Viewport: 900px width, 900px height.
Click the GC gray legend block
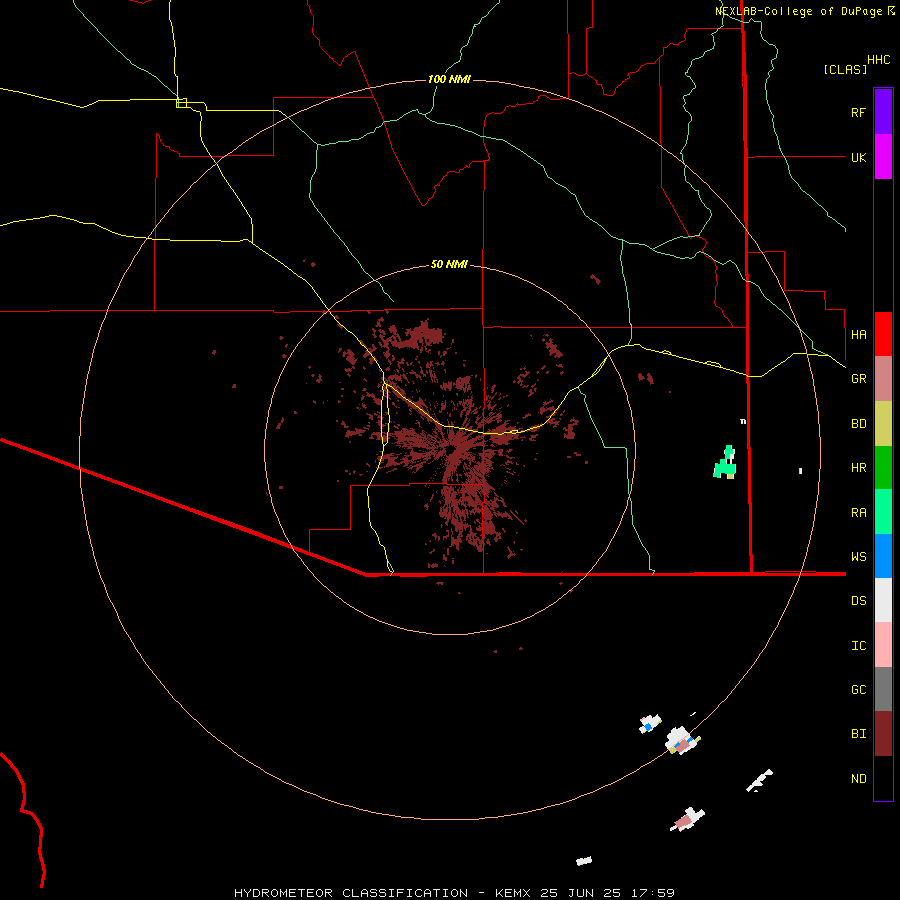click(883, 689)
